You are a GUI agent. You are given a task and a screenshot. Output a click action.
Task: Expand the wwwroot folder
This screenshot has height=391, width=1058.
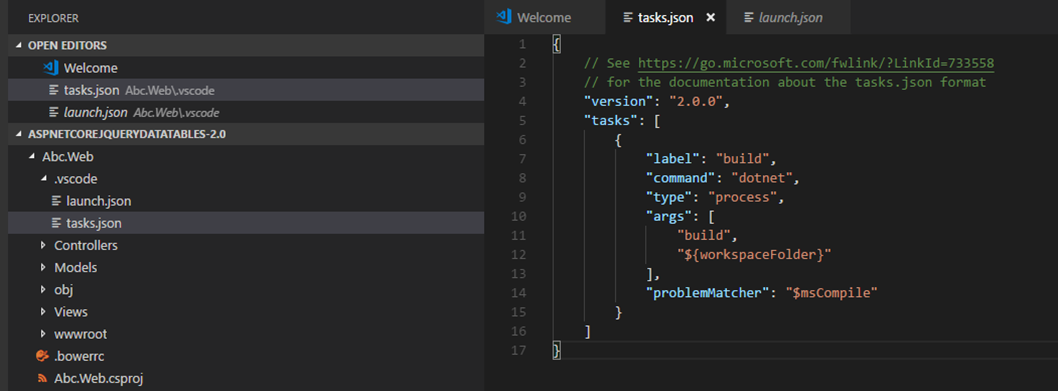click(44, 334)
